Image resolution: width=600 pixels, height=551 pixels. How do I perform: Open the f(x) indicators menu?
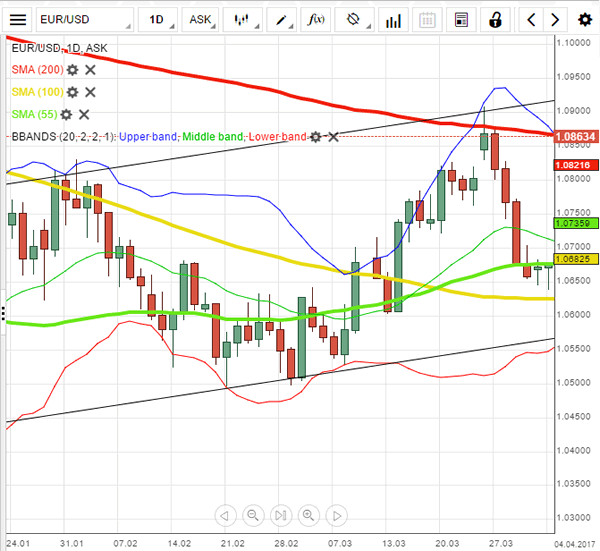(316, 20)
